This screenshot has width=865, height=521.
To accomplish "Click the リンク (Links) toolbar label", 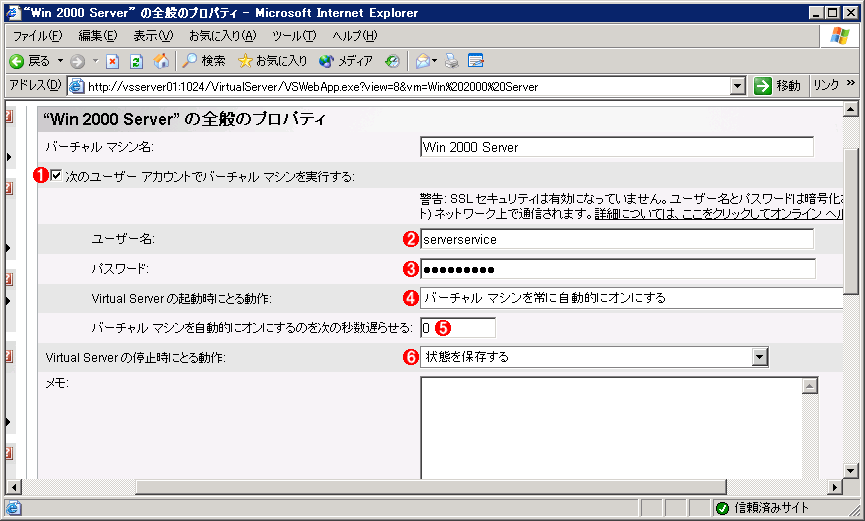I will pyautogui.click(x=825, y=86).
